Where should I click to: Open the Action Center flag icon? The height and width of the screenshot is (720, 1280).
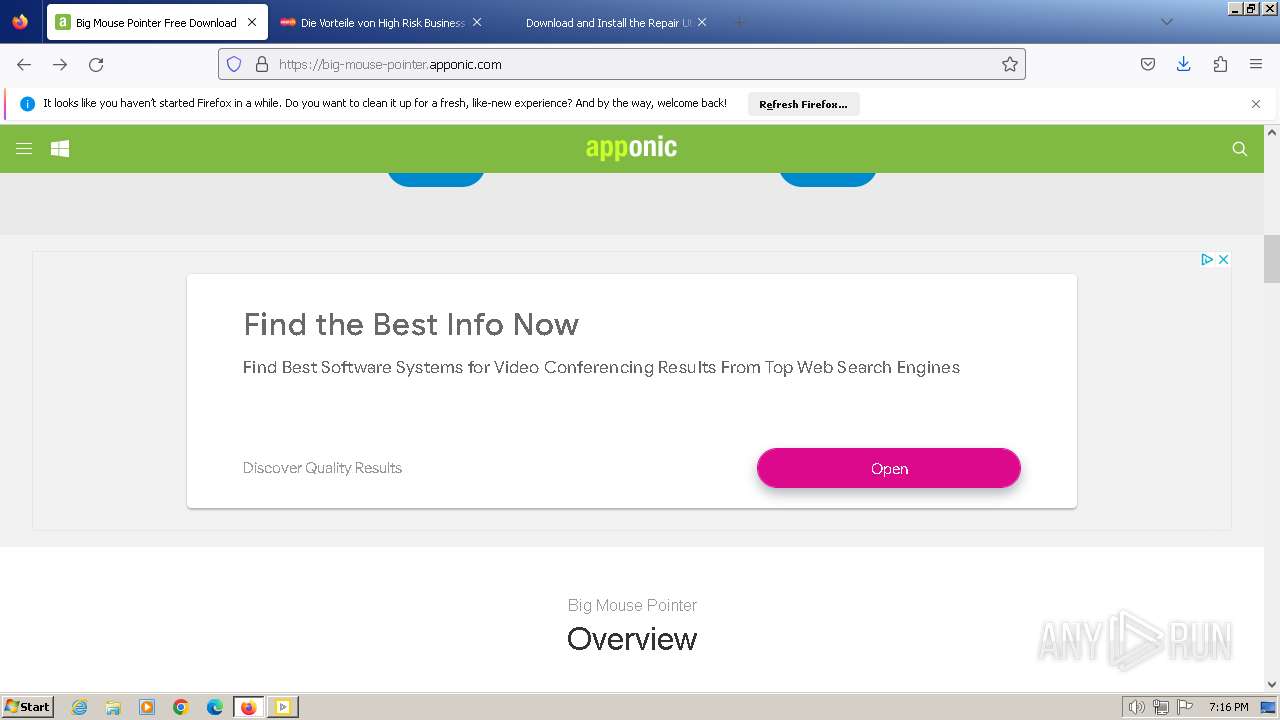tap(1185, 707)
